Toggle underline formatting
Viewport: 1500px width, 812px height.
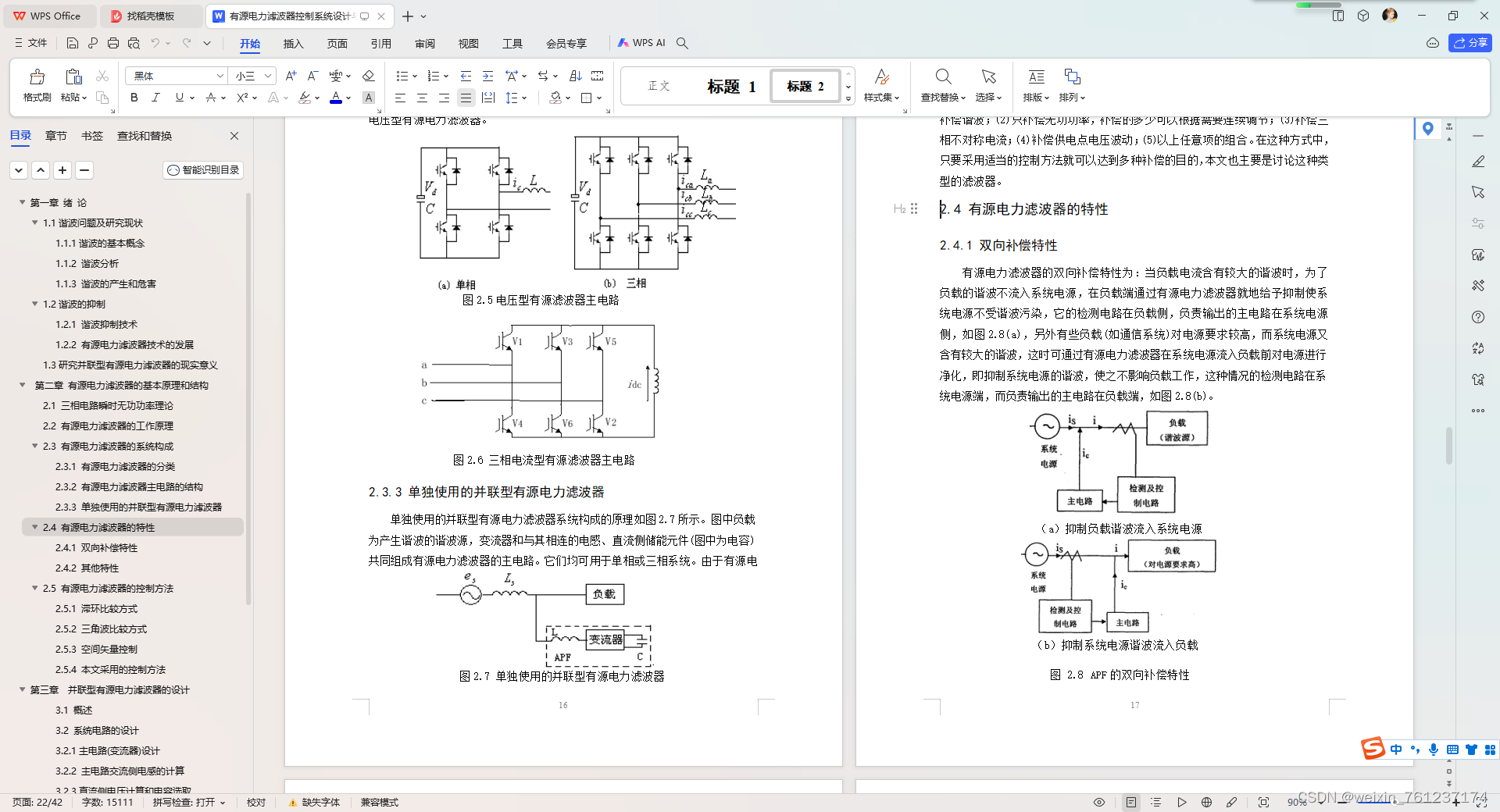(x=178, y=98)
